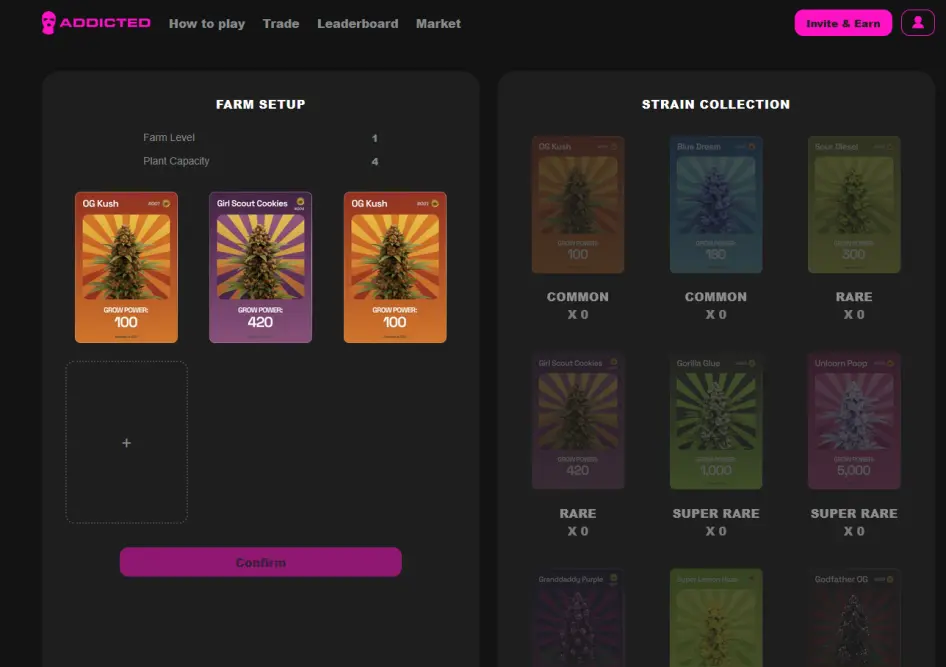Select the Super Lemon Haze strain card
This screenshot has height=667, width=946.
716,618
